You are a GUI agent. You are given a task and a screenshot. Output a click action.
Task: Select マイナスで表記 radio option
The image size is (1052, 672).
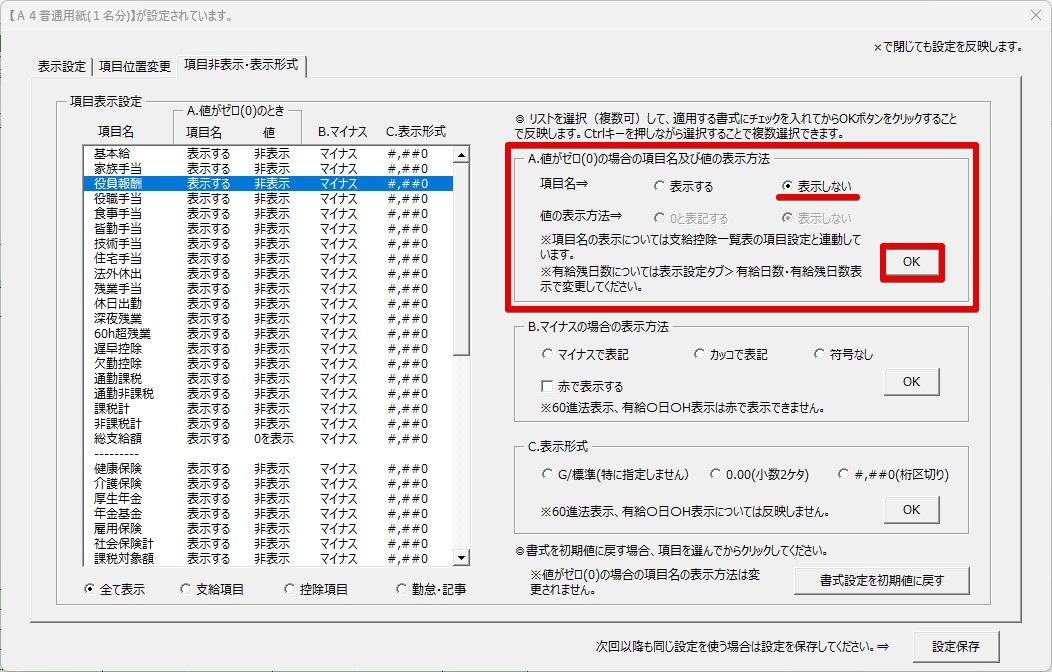[x=547, y=354]
